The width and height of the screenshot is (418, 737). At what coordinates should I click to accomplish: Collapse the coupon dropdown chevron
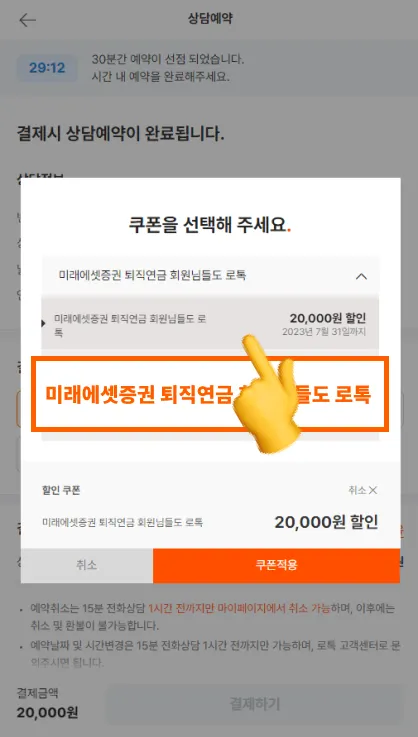(361, 276)
